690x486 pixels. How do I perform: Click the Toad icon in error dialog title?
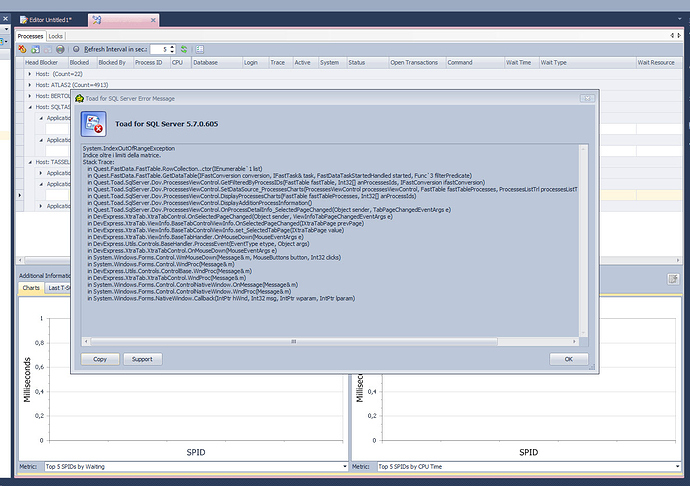[79, 99]
